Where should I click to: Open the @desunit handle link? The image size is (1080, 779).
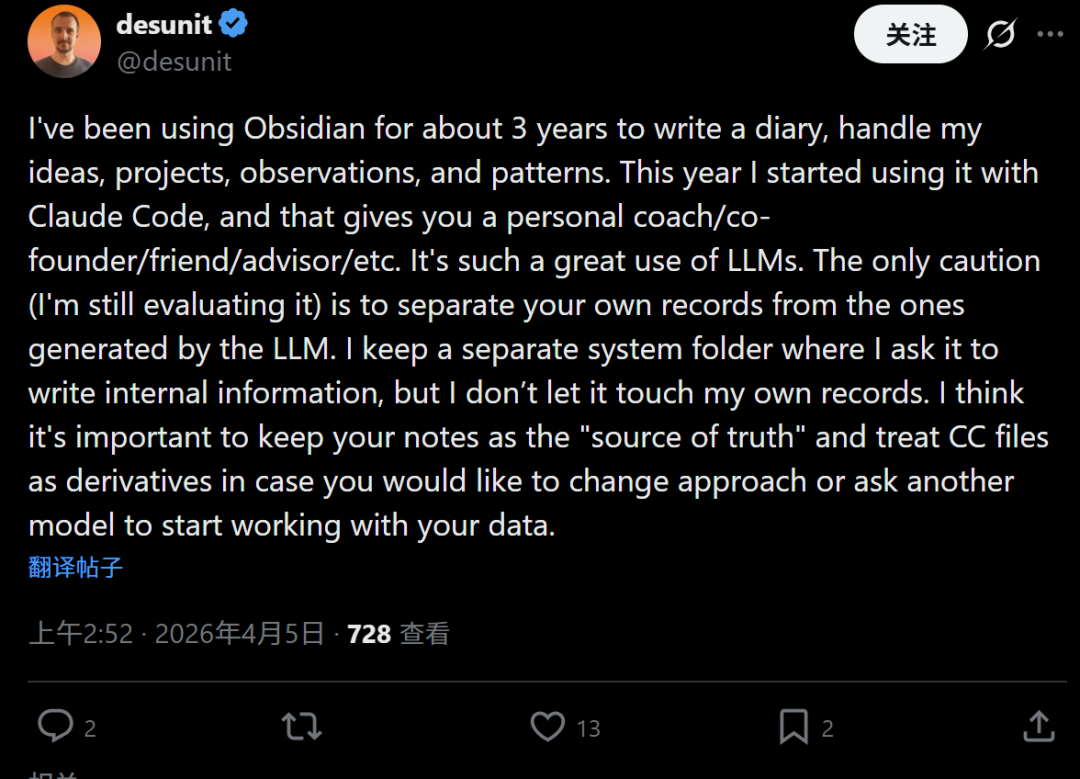pos(174,62)
